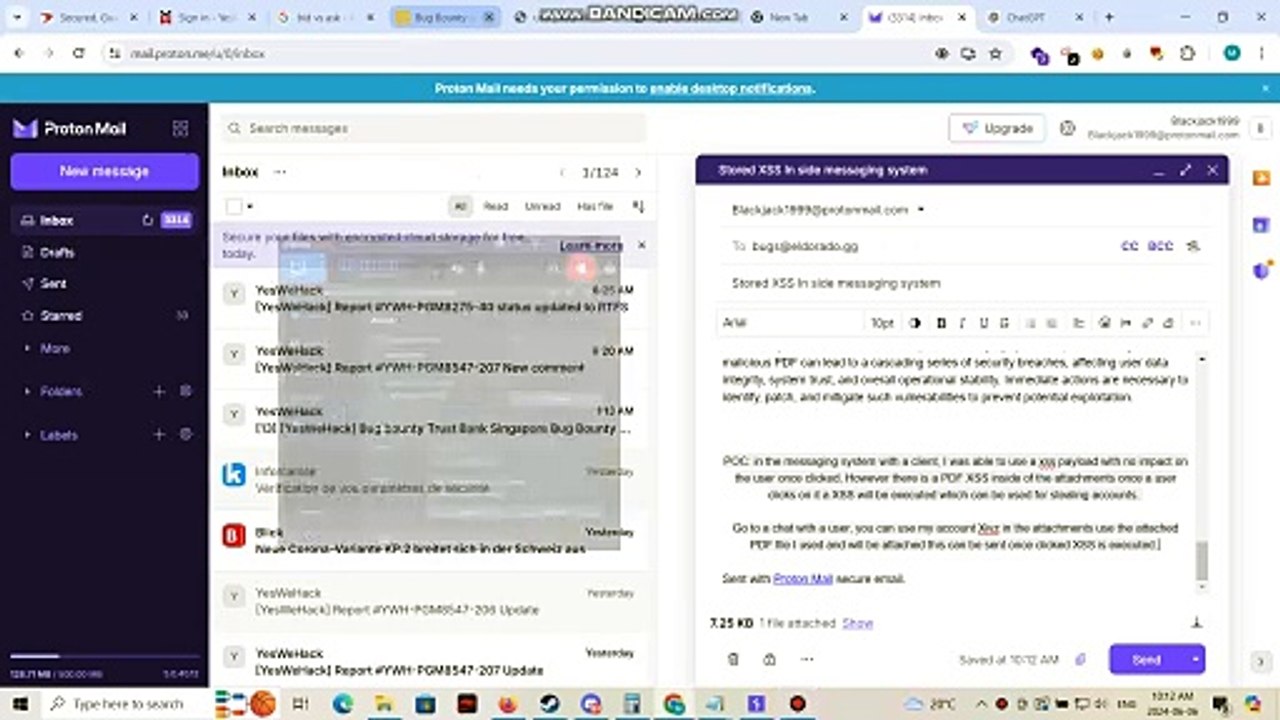The height and width of the screenshot is (720, 1280).
Task: Open the Inbox folder in sidebar
Action: pos(57,220)
